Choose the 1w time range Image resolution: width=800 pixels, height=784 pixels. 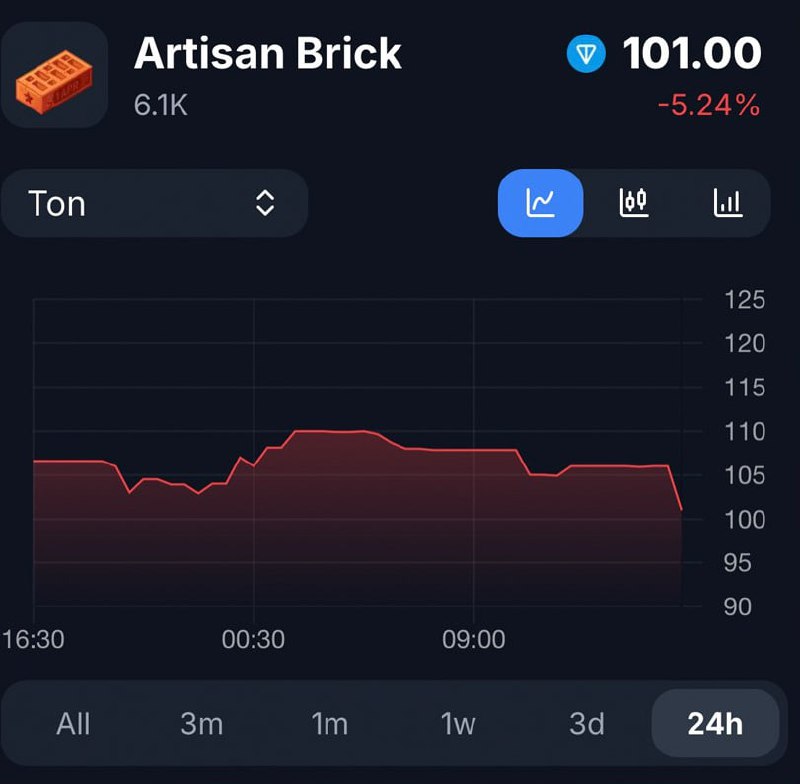pyautogui.click(x=458, y=723)
